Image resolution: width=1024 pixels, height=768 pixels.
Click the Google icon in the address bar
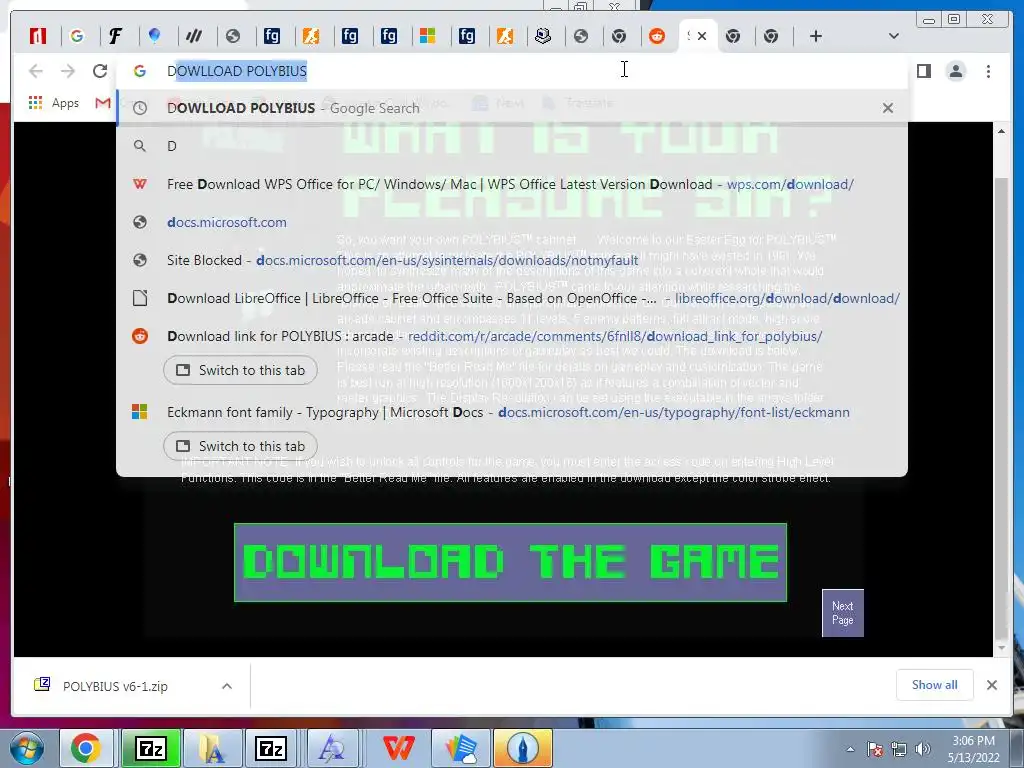click(x=140, y=71)
